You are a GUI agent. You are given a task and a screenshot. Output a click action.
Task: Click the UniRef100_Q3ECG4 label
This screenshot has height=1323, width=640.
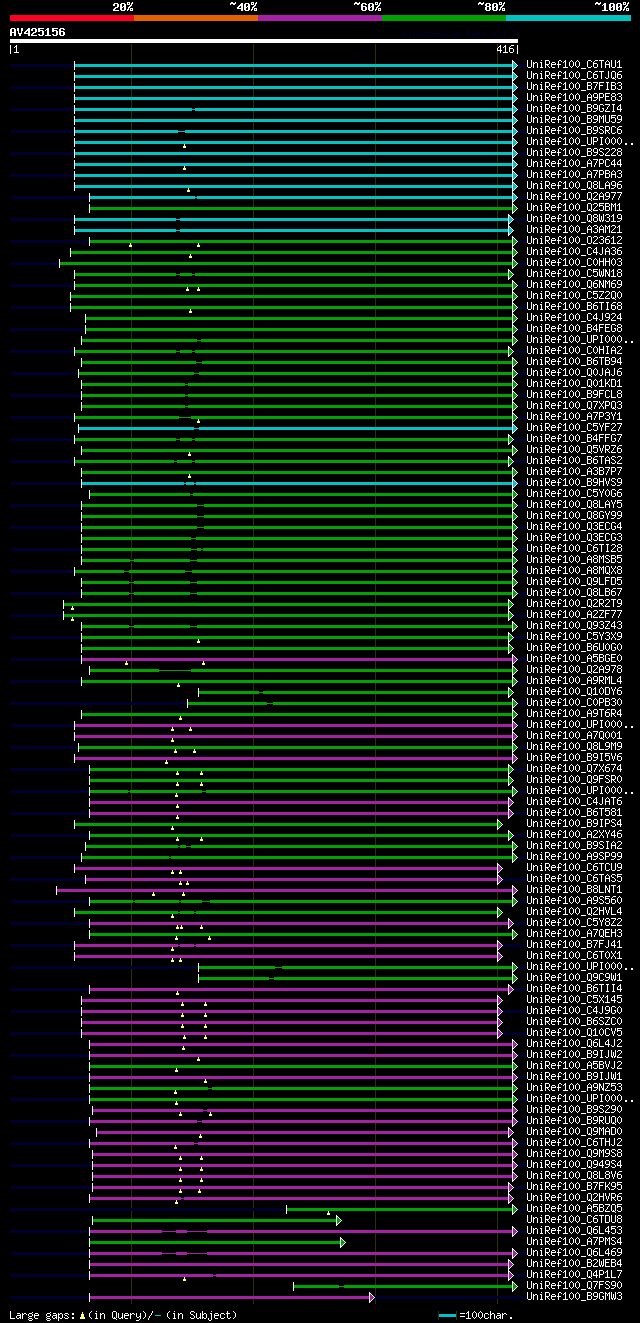pyautogui.click(x=574, y=526)
